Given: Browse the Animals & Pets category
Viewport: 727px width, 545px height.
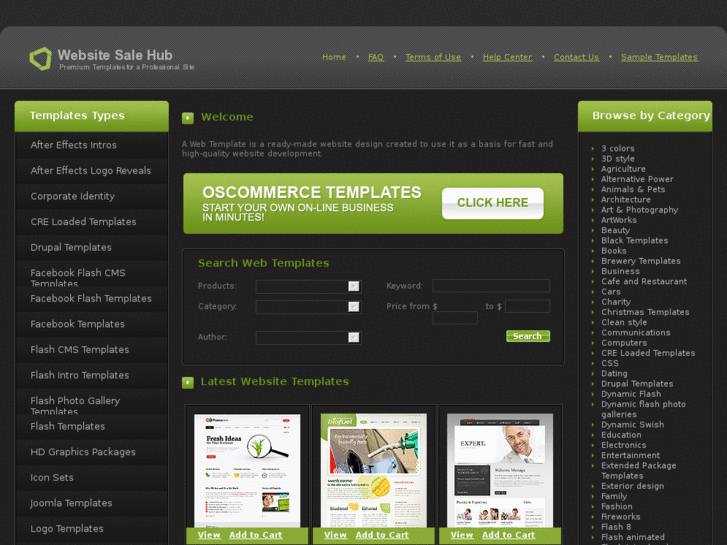Looking at the screenshot, I should [x=633, y=189].
